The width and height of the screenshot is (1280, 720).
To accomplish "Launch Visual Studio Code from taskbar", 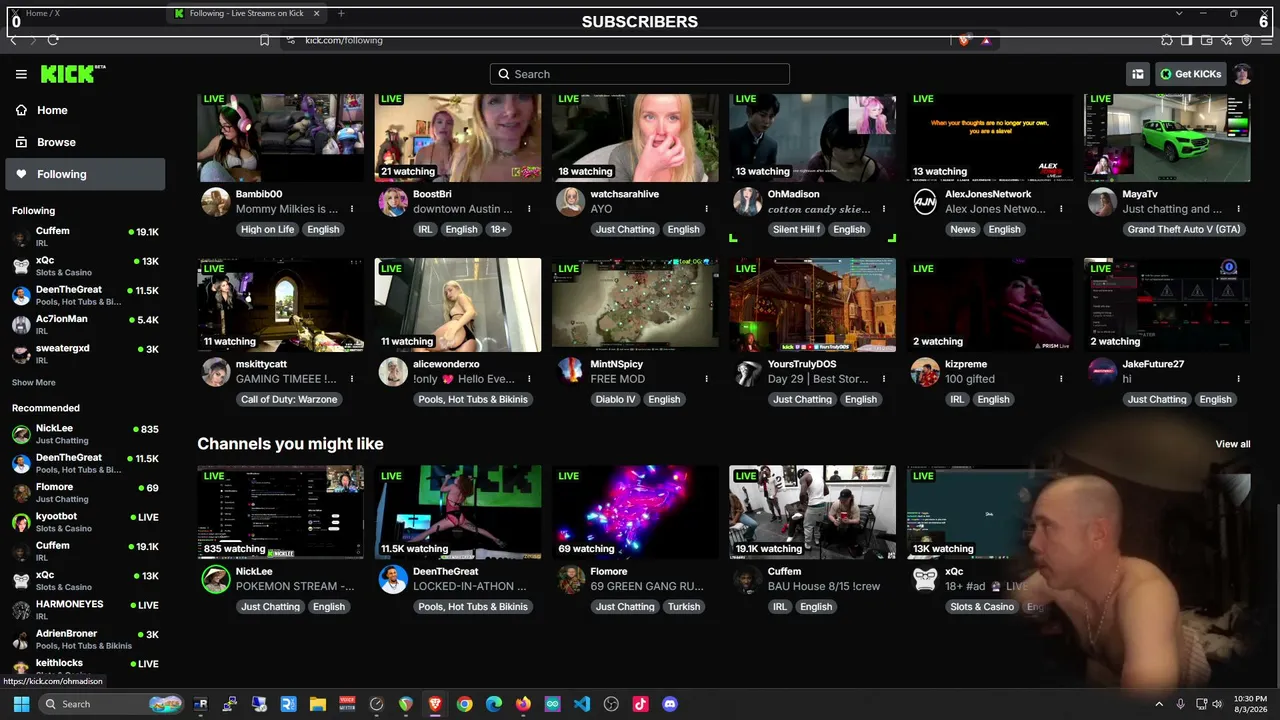I will coord(582,704).
